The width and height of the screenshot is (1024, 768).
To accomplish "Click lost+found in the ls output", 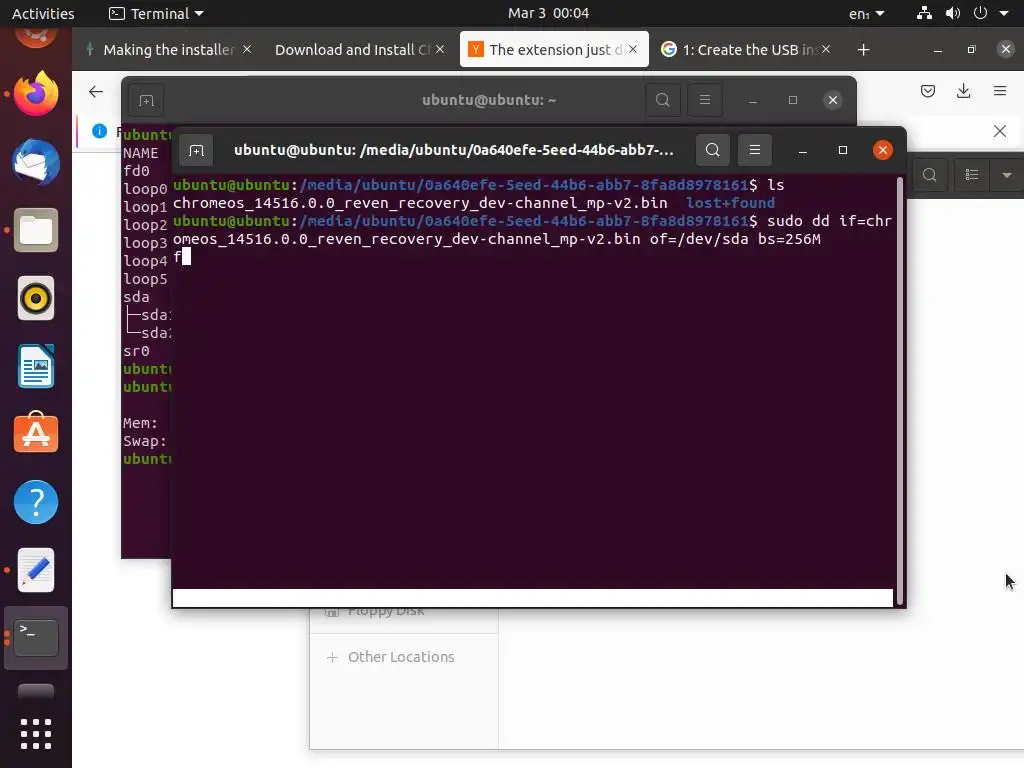I will click(x=730, y=203).
